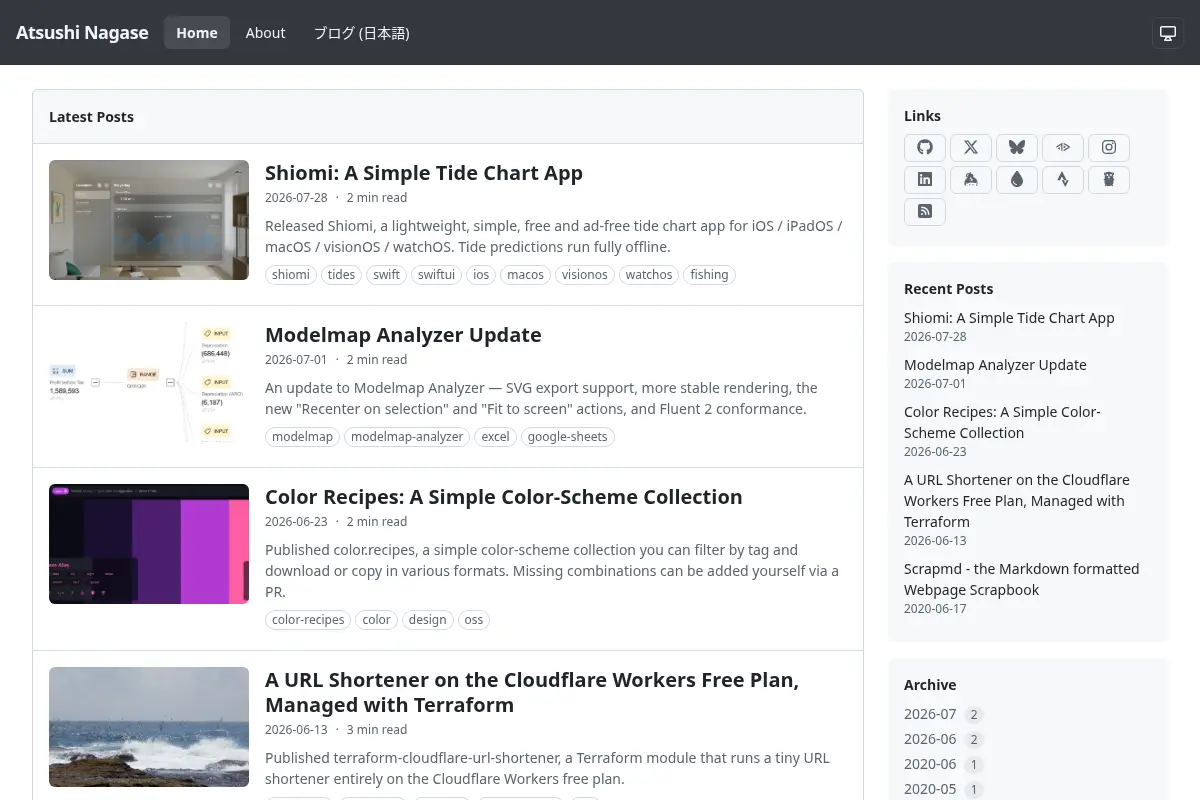Click the '2026-07-01' date on Modelmap post
1200x800 pixels.
pos(296,360)
